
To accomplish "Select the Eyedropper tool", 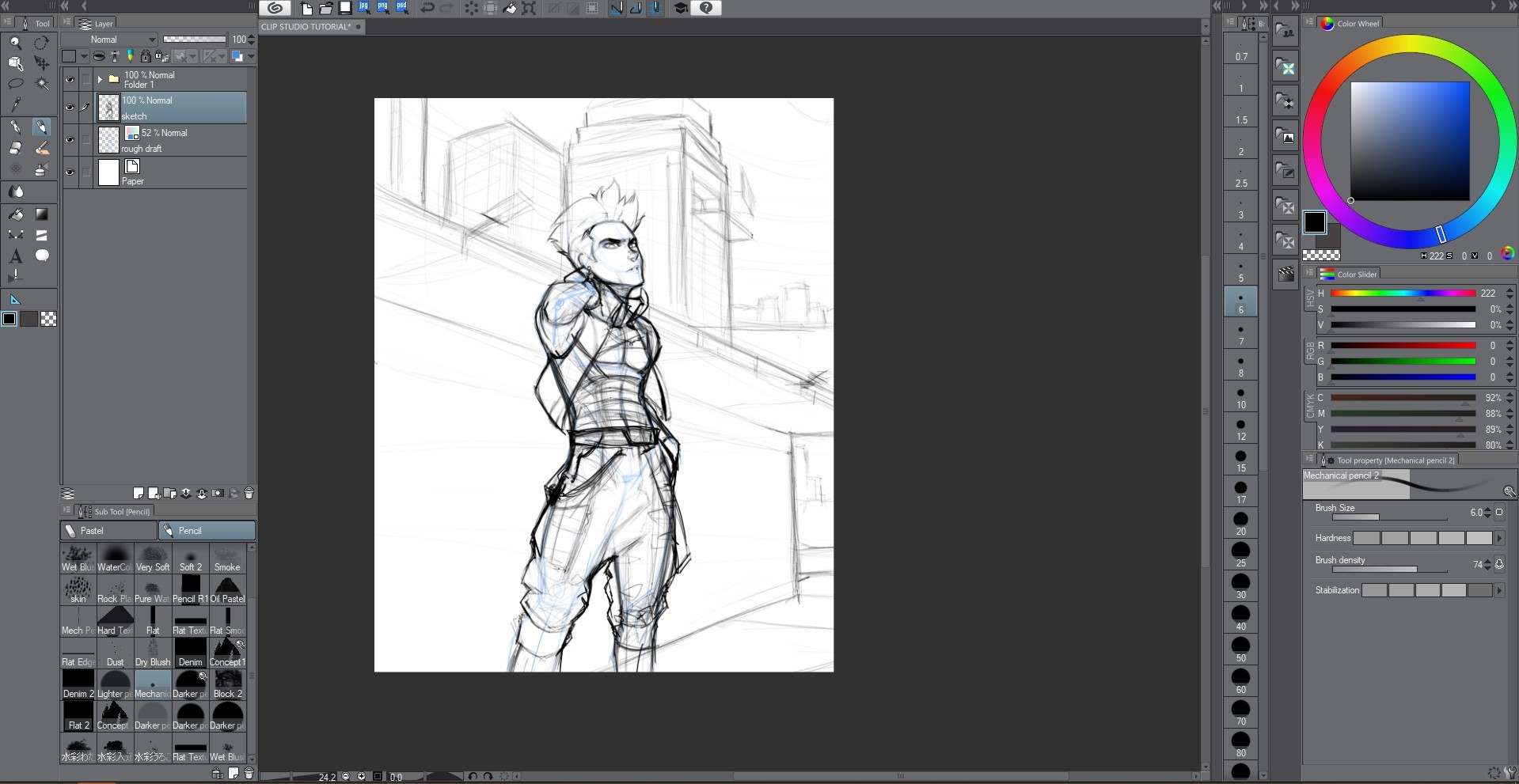I will [x=15, y=104].
